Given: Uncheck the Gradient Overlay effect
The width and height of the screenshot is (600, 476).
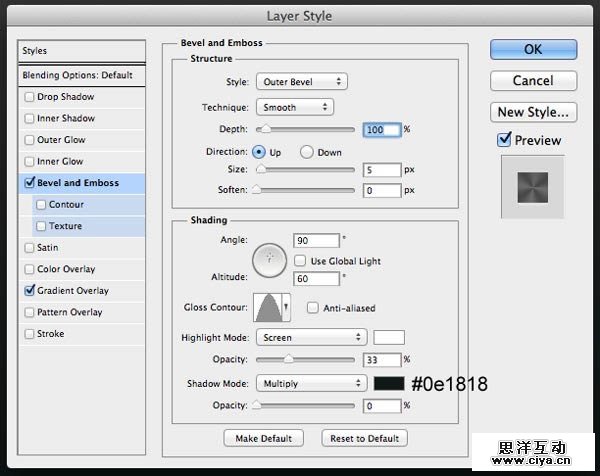Looking at the screenshot, I should (29, 291).
